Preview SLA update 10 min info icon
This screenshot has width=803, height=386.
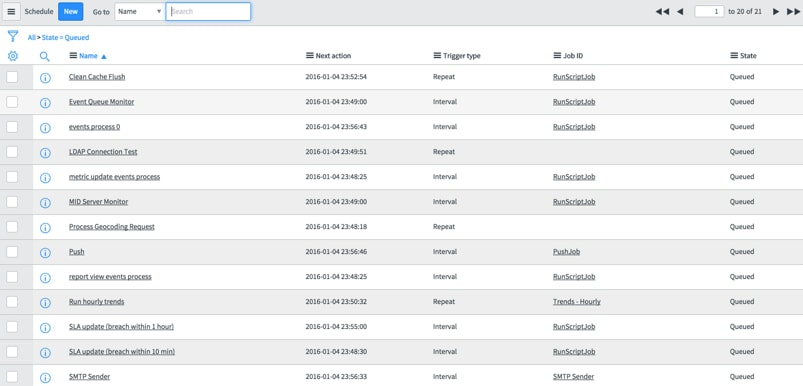pos(45,353)
